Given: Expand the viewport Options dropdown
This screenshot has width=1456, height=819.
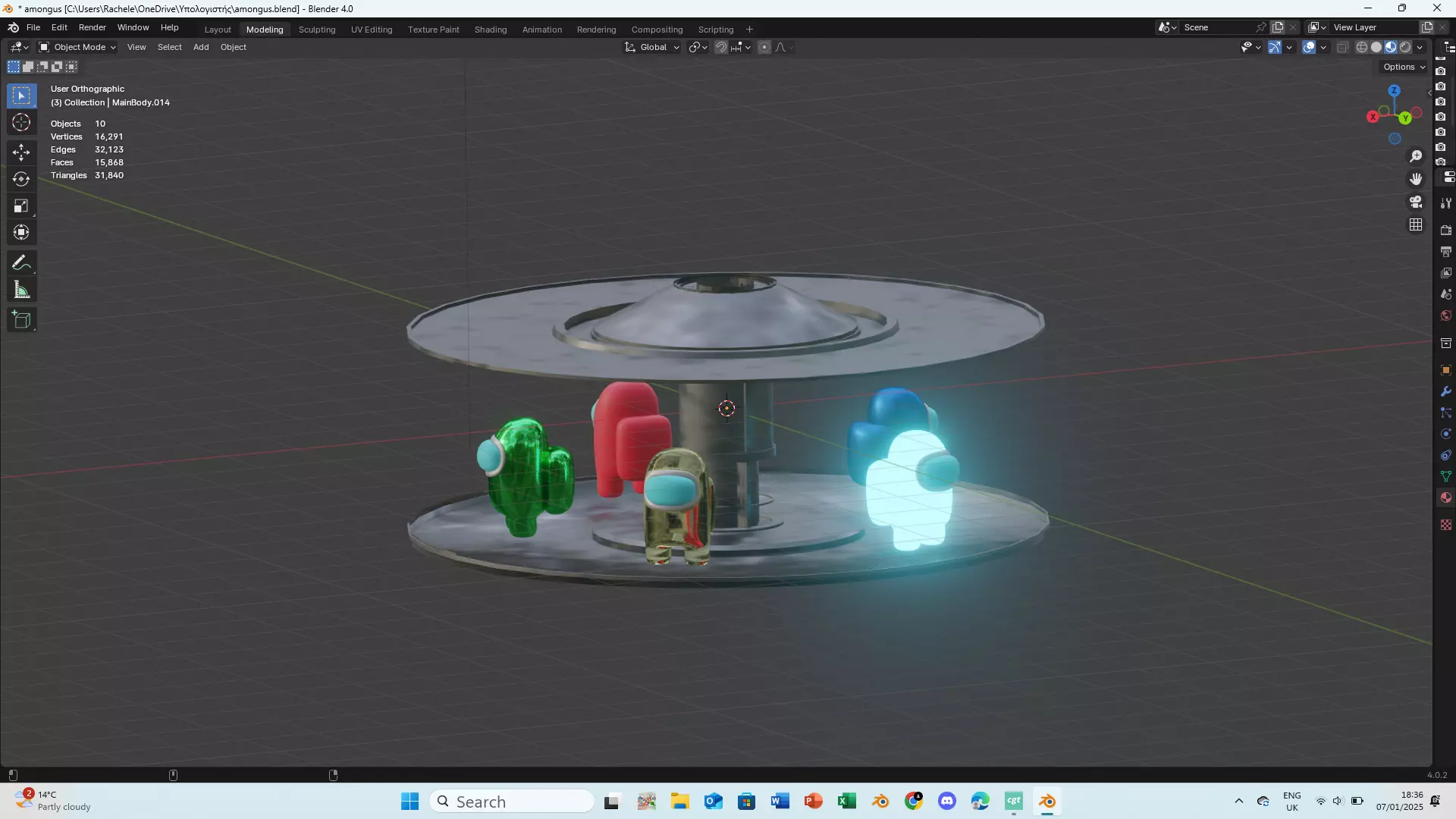Looking at the screenshot, I should click(x=1404, y=67).
